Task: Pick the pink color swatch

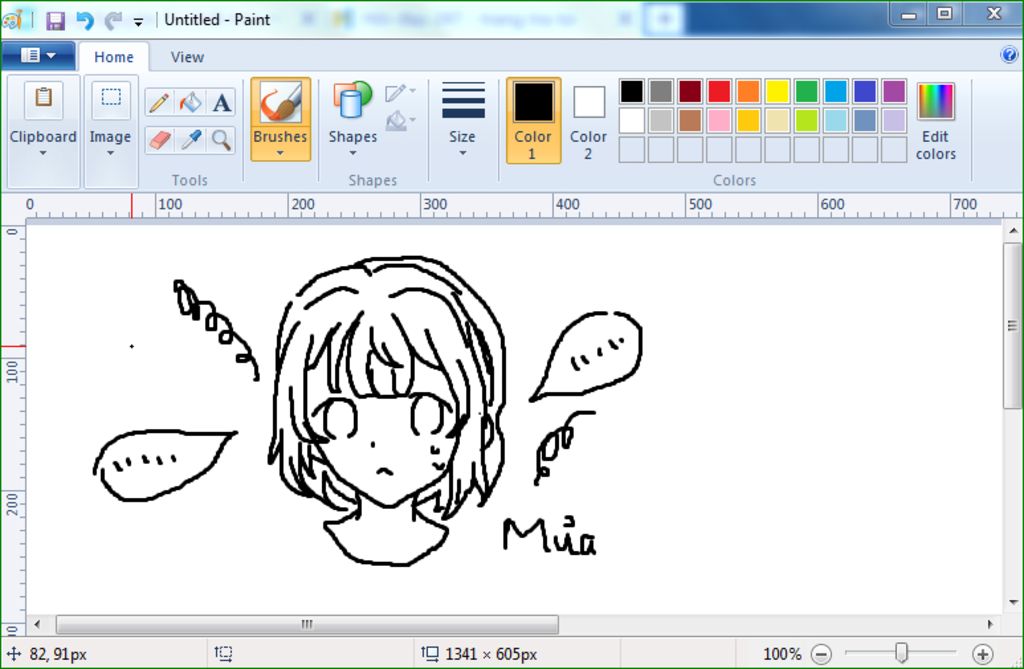Action: pos(719,120)
